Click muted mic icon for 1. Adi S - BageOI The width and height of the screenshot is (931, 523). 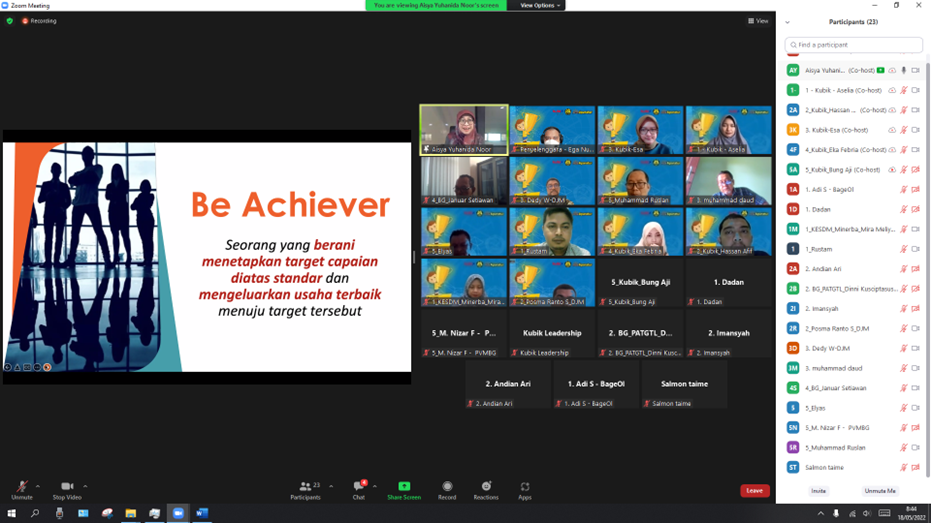pyautogui.click(x=904, y=189)
